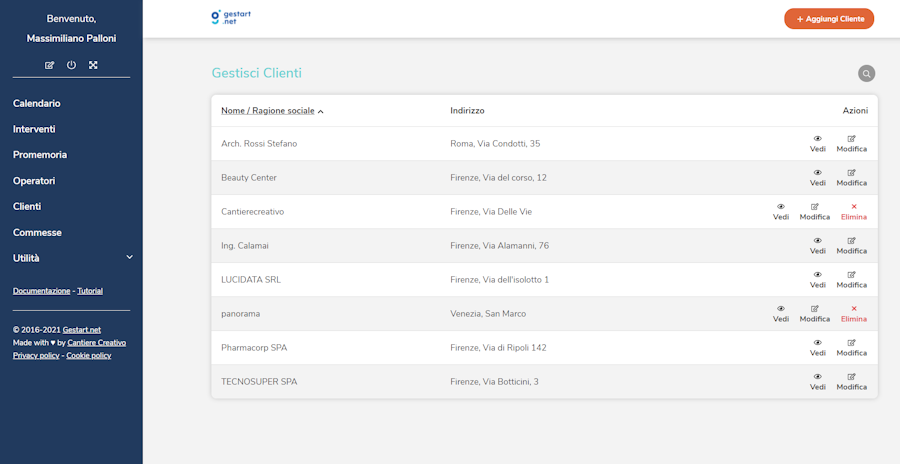View client LUCIDATA SRL
The height and width of the screenshot is (464, 900).
(817, 280)
